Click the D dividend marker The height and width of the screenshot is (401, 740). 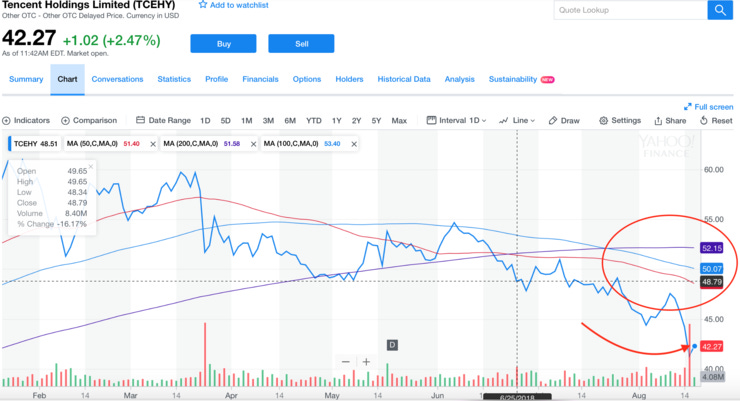(x=392, y=345)
